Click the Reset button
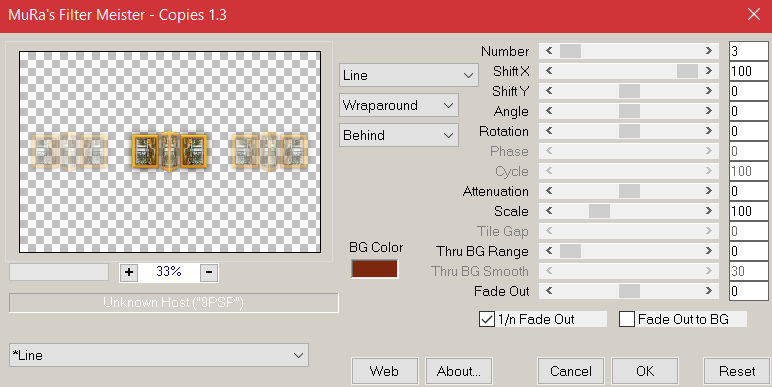This screenshot has height=387, width=772. coord(737,371)
